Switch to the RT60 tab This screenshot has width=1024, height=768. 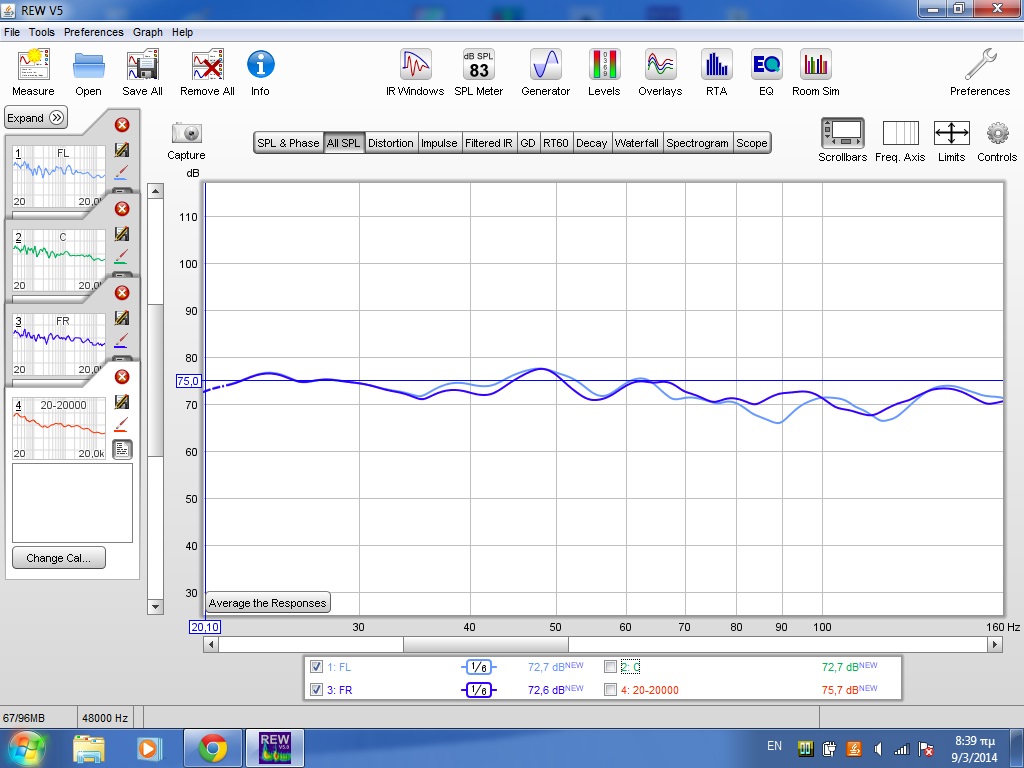click(556, 143)
